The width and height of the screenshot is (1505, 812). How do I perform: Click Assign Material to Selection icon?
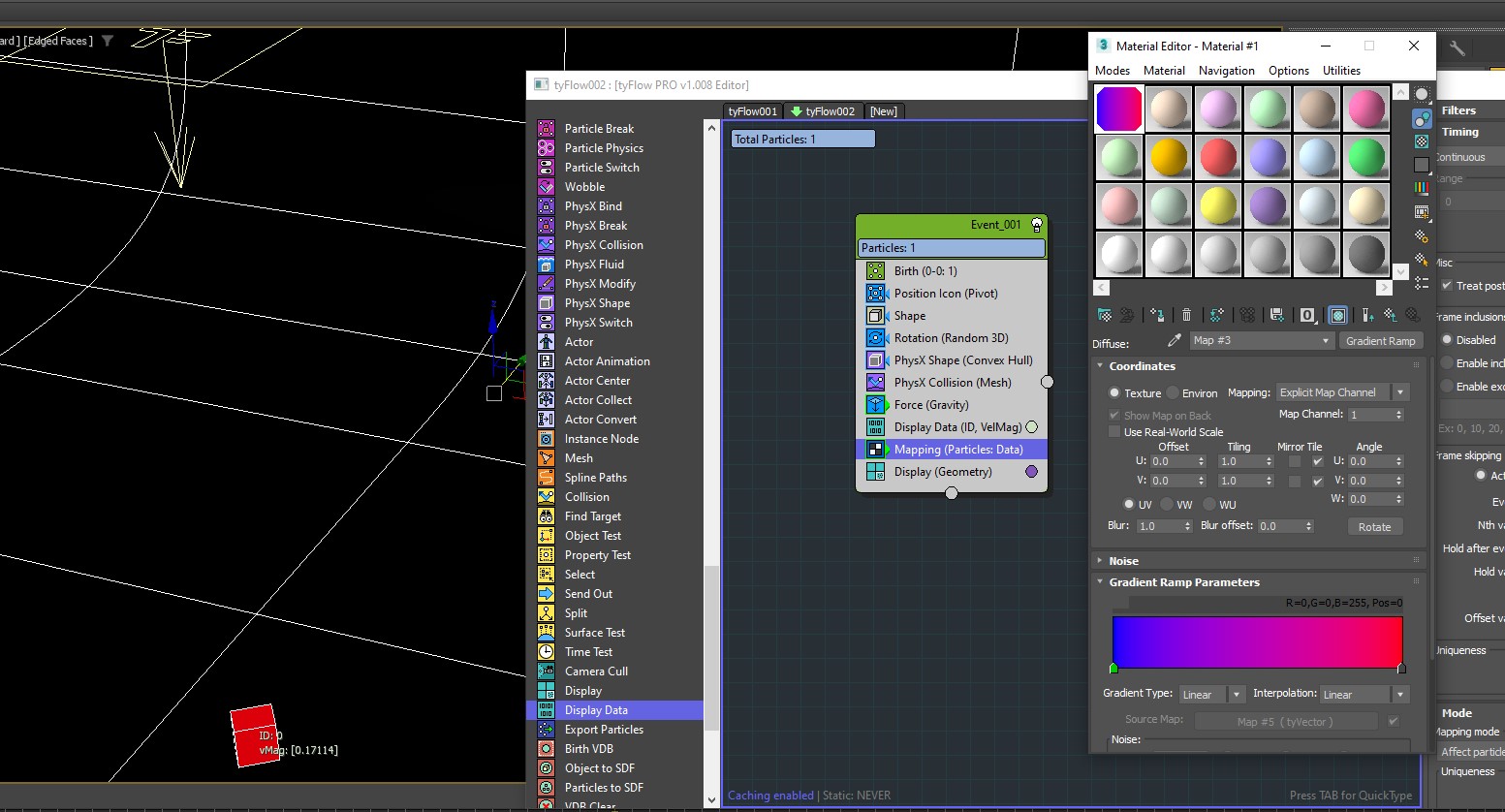[x=1158, y=315]
